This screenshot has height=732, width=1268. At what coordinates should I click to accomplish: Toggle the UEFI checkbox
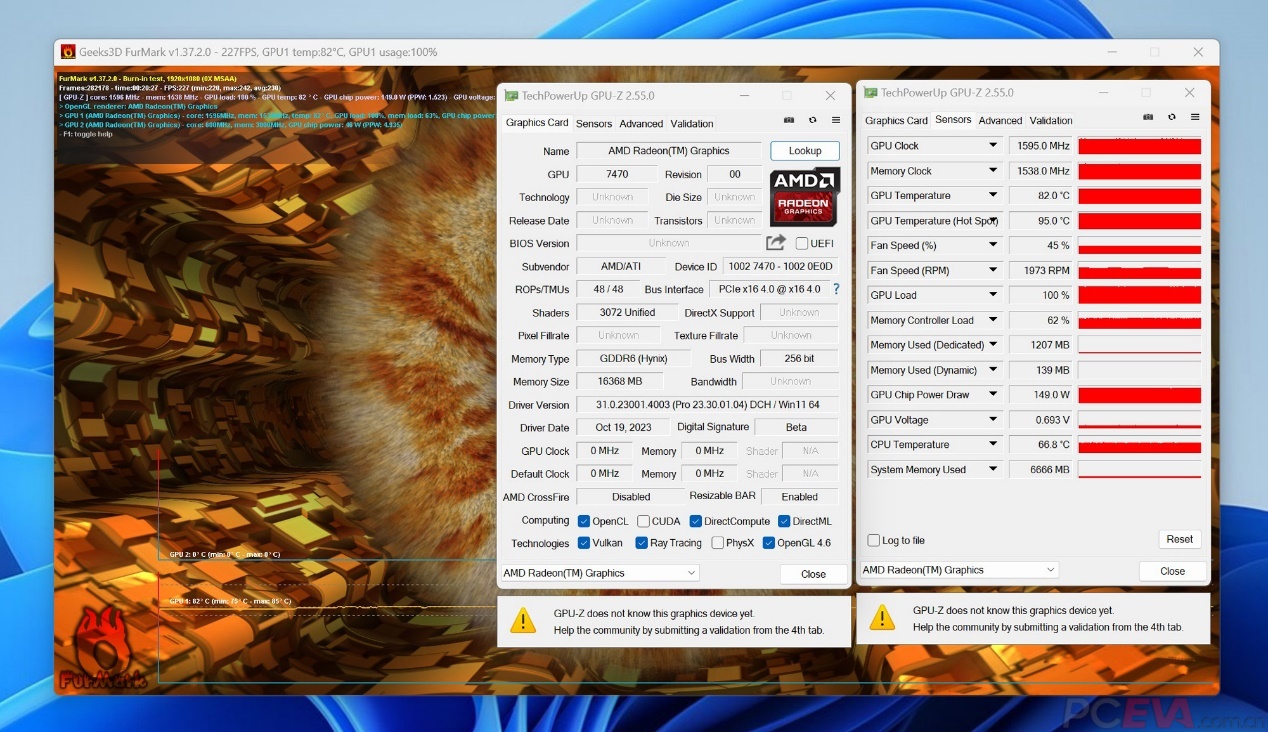[x=802, y=243]
